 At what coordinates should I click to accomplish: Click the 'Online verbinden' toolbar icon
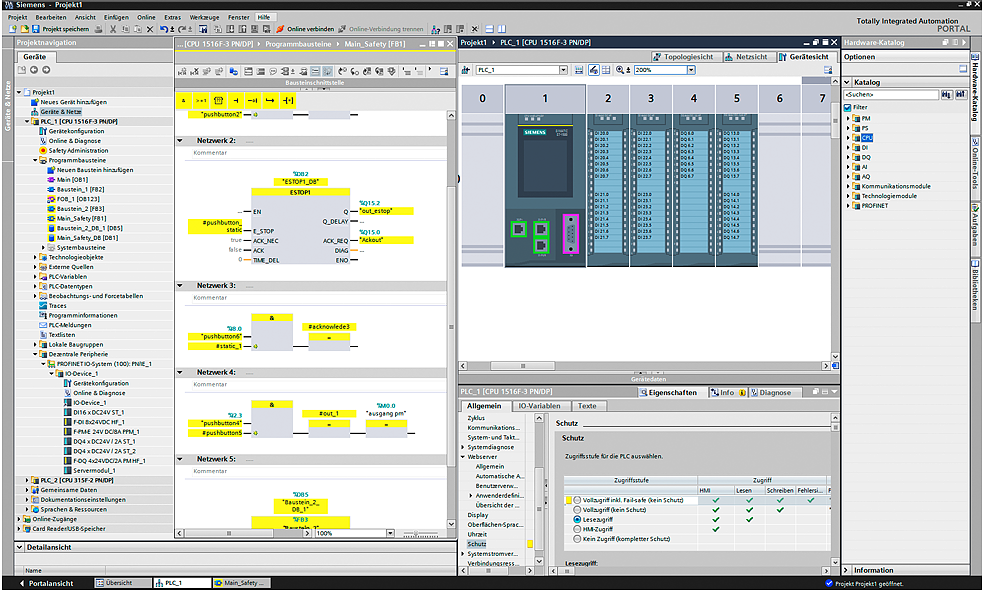[x=280, y=29]
